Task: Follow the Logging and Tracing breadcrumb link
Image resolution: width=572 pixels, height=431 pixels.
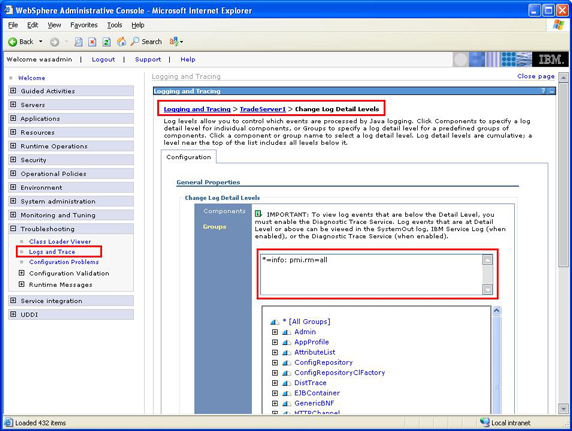Action: (x=197, y=109)
